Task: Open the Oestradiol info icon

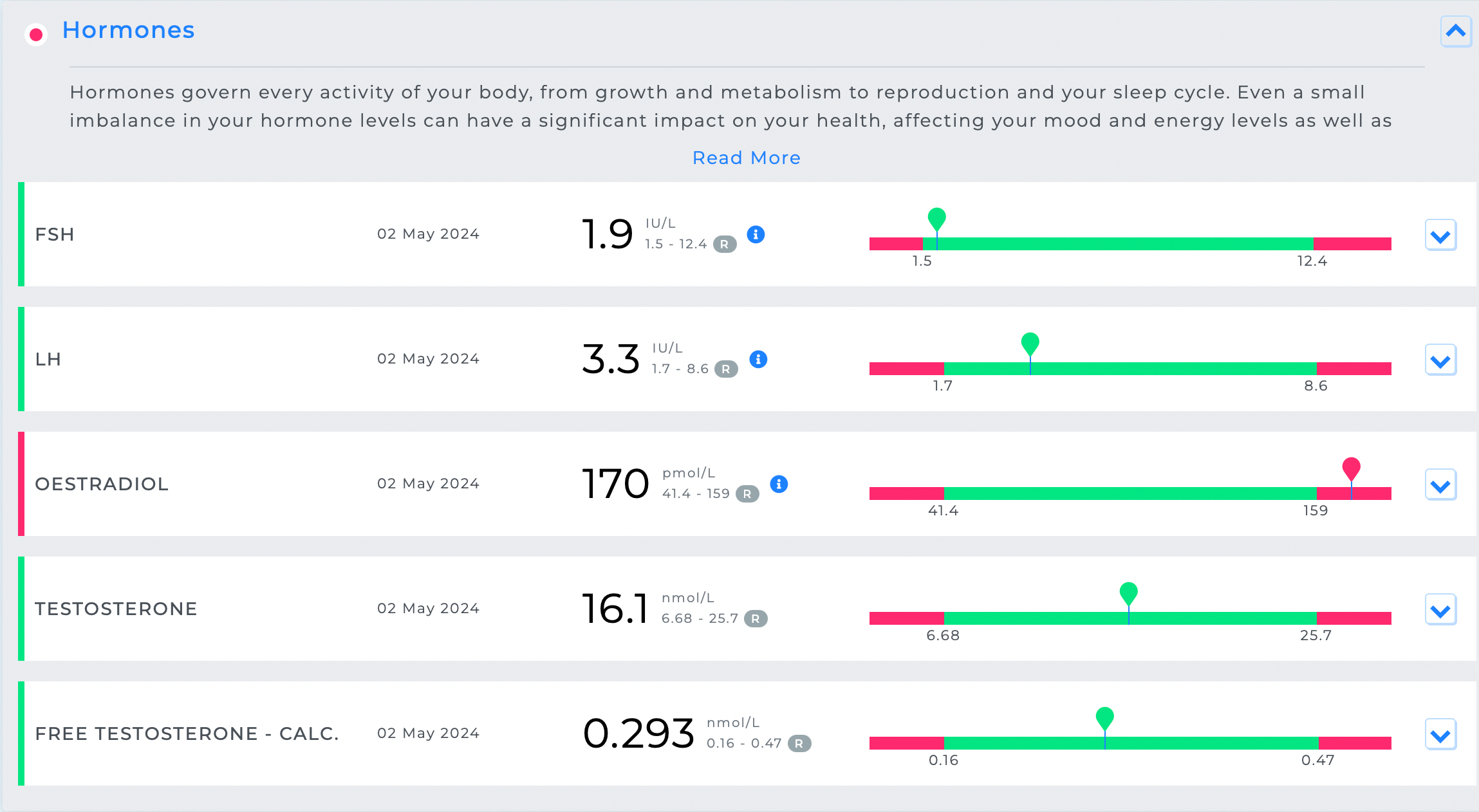Action: [779, 484]
